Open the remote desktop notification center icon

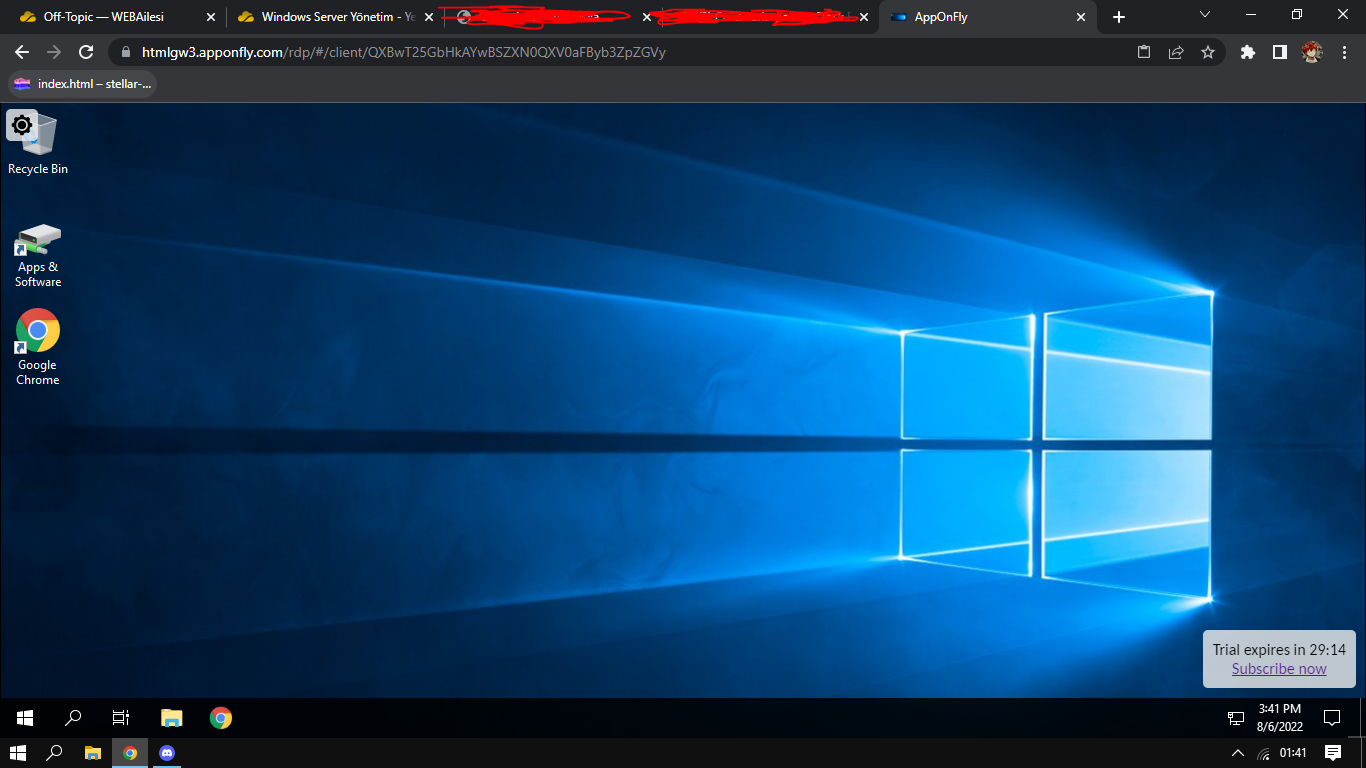[x=1332, y=718]
